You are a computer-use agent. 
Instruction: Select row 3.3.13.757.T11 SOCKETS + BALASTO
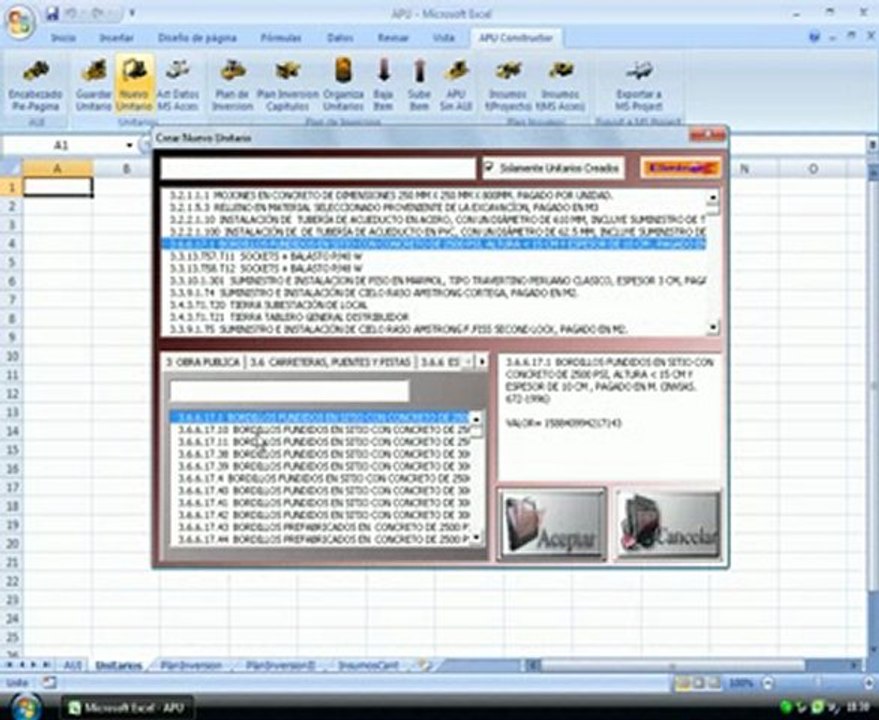[x=433, y=256]
